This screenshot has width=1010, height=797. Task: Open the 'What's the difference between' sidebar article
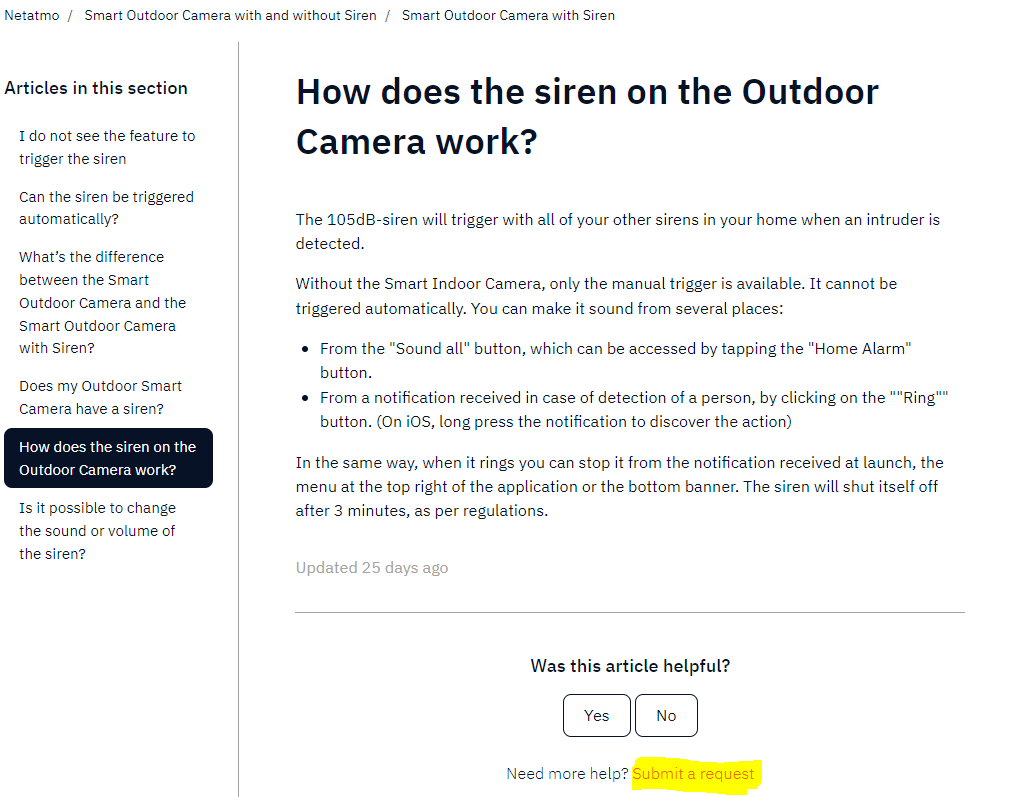click(x=102, y=302)
